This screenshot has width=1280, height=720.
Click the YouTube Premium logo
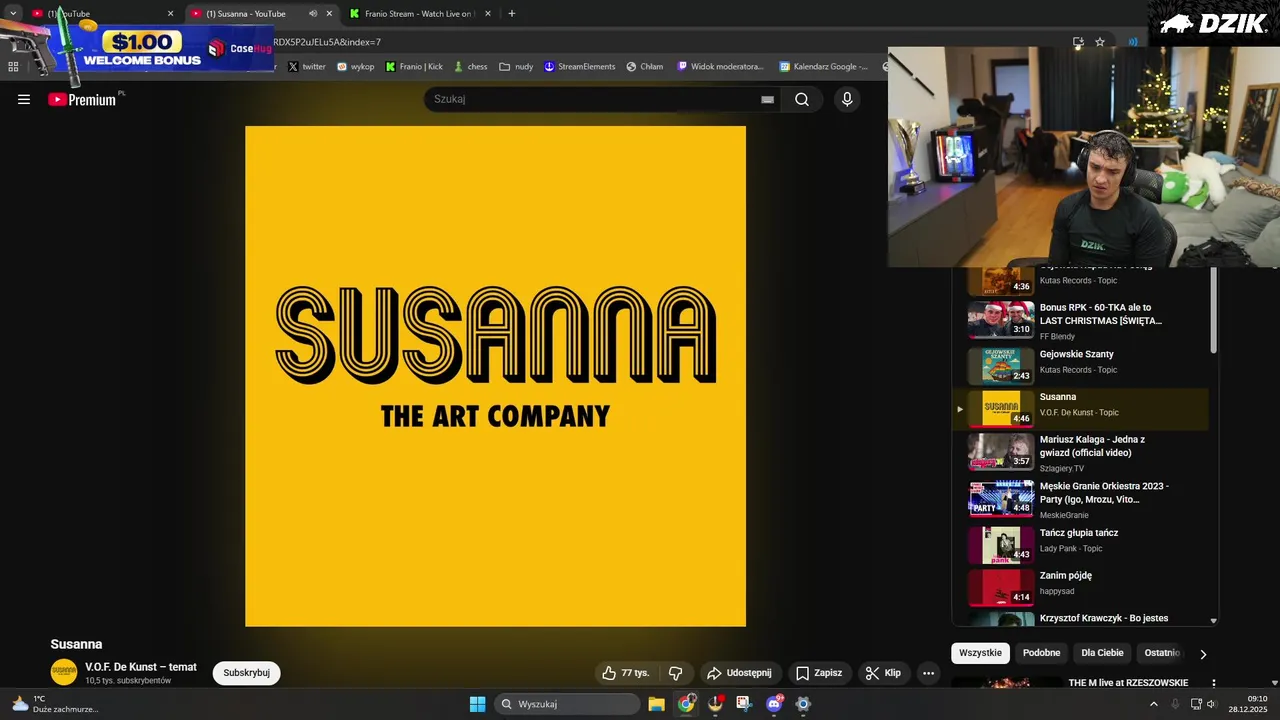tap(84, 99)
